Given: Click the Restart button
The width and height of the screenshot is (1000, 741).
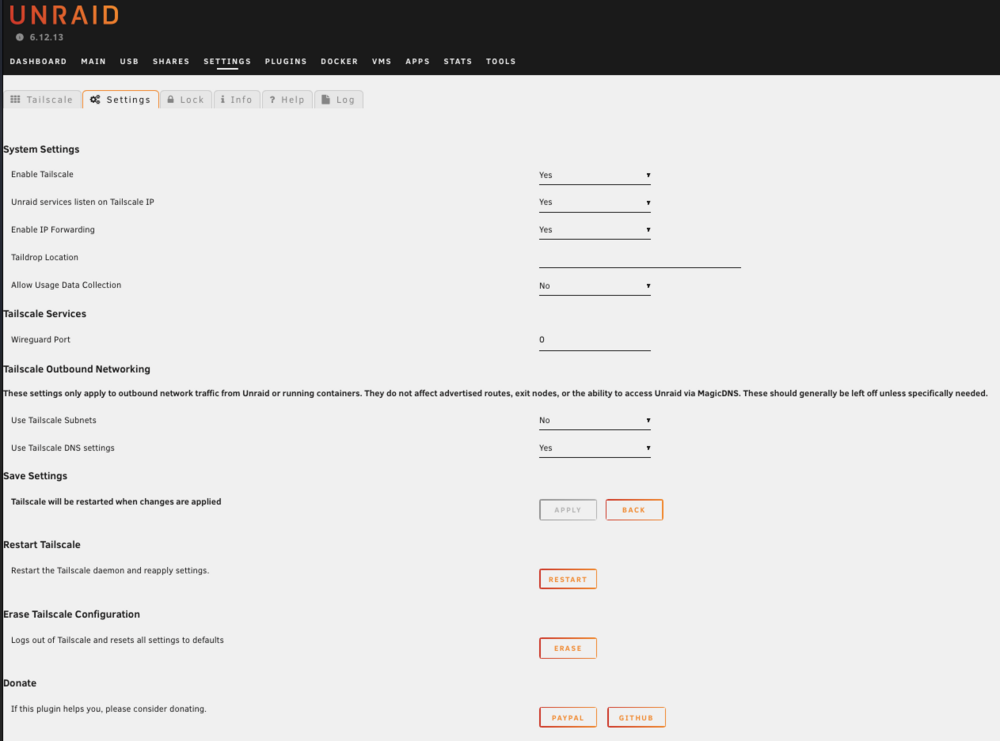Looking at the screenshot, I should (x=568, y=579).
